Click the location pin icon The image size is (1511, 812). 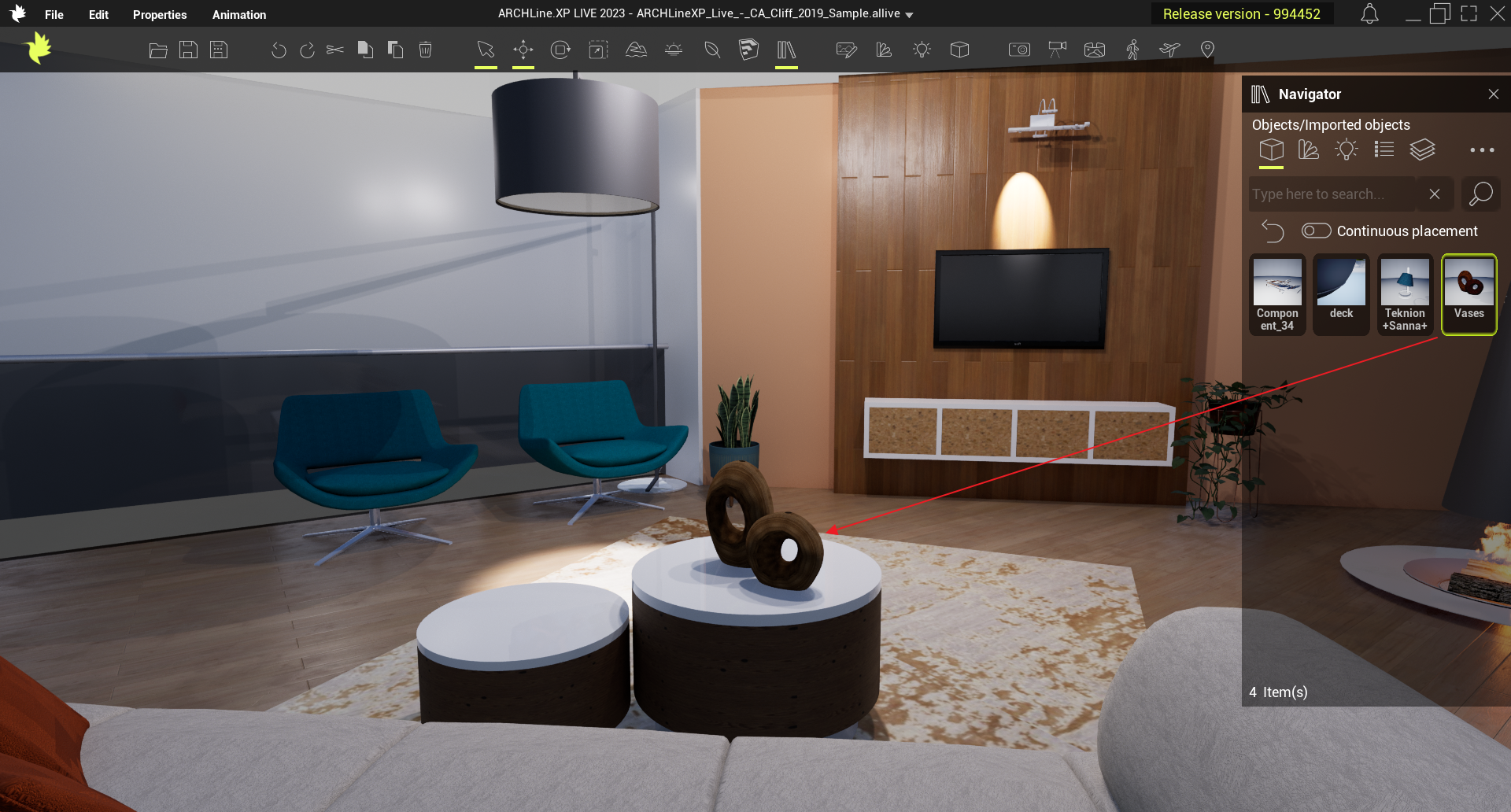pos(1207,50)
